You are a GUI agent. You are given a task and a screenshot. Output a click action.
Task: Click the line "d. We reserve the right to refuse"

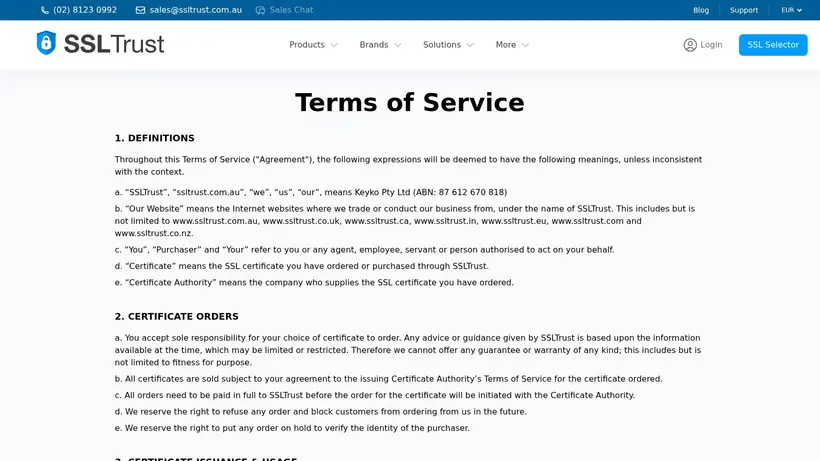[x=320, y=412]
